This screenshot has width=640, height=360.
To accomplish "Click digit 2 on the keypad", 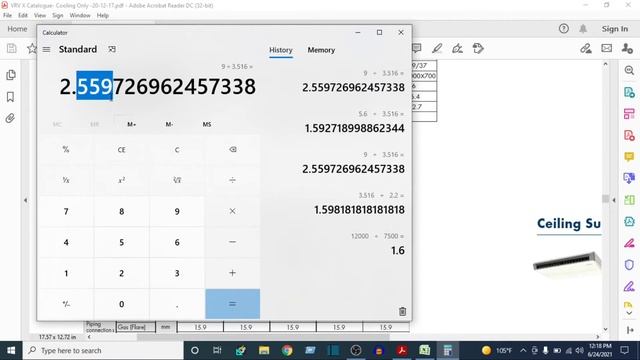I will (x=122, y=273).
